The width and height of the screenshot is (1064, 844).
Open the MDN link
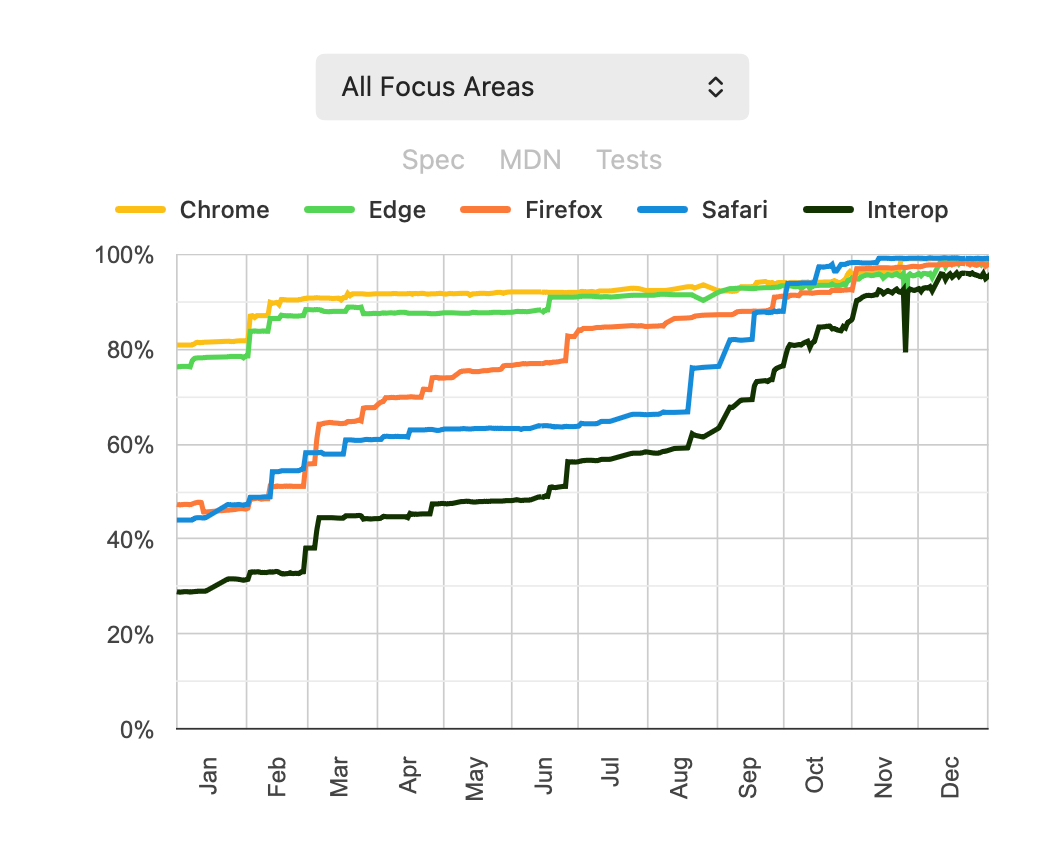[530, 160]
